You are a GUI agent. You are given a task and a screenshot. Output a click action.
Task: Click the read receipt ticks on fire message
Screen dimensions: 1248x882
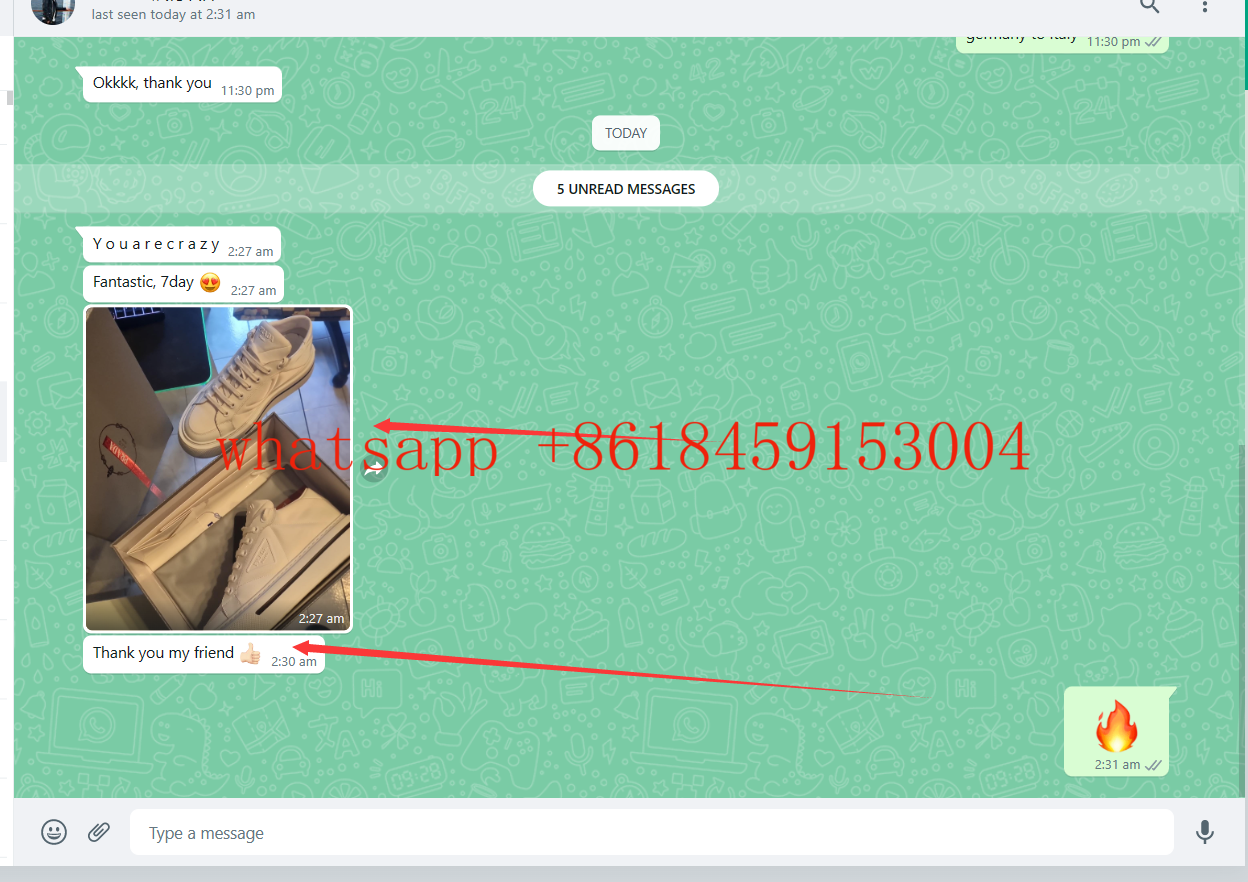click(1153, 765)
